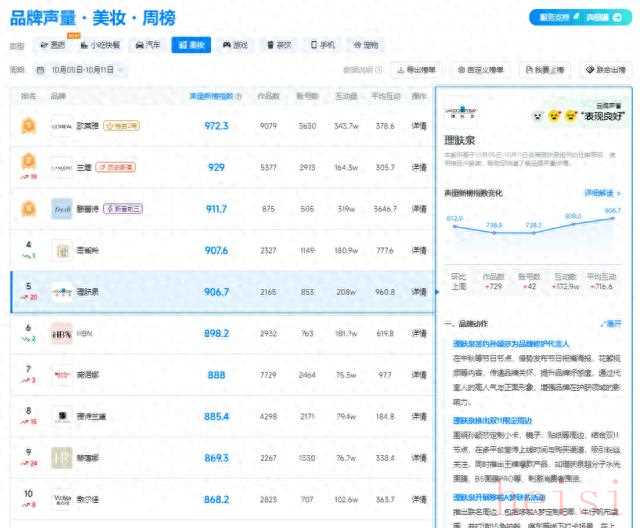Sort by the blue index column header
Image resolution: width=640 pixels, height=528 pixels.
[x=210, y=96]
